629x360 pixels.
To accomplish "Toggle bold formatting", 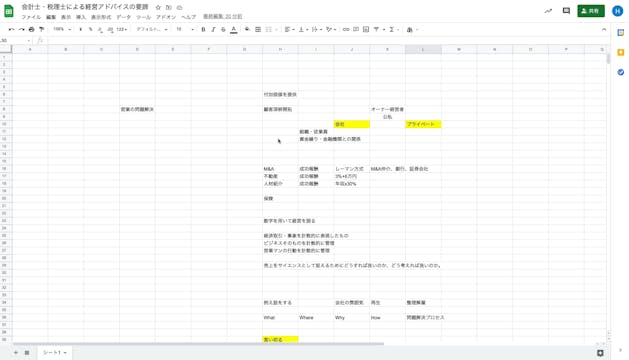I will (203, 29).
